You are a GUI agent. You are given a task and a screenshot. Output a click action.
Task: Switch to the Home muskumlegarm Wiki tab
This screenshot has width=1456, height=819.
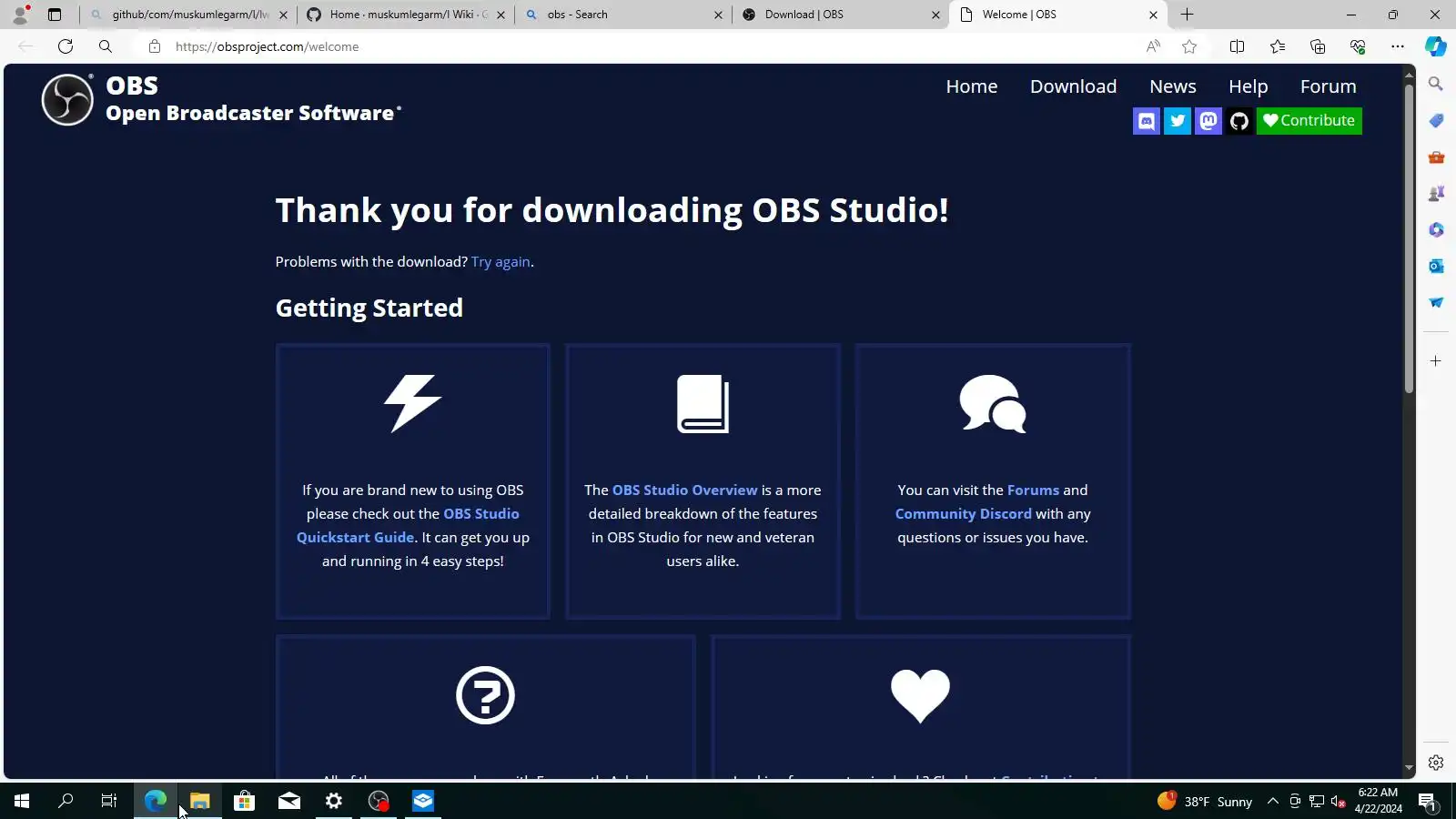[405, 15]
